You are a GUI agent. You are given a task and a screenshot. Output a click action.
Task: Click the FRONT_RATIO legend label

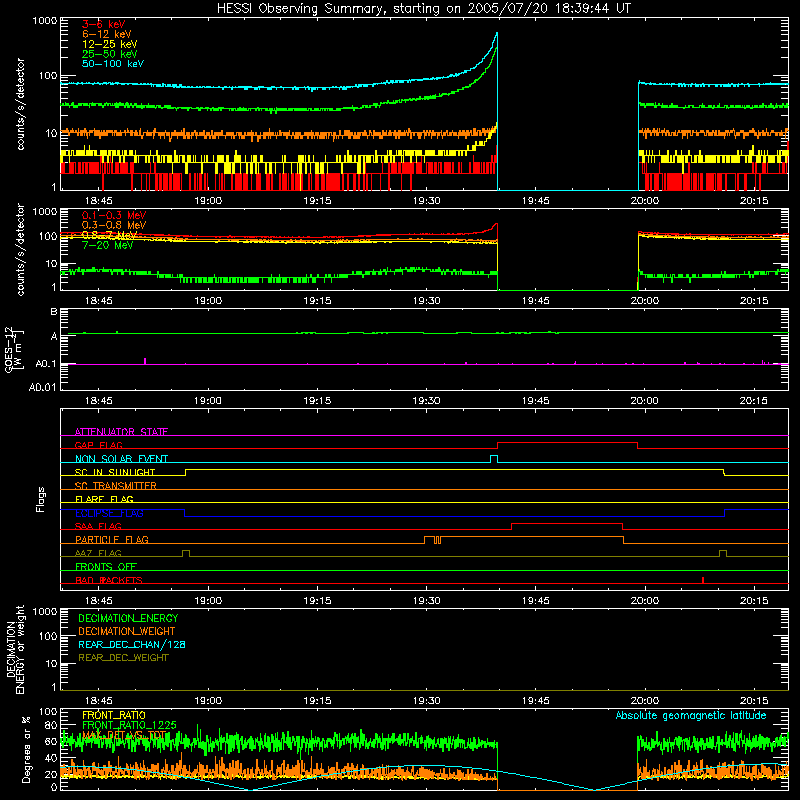point(114,715)
